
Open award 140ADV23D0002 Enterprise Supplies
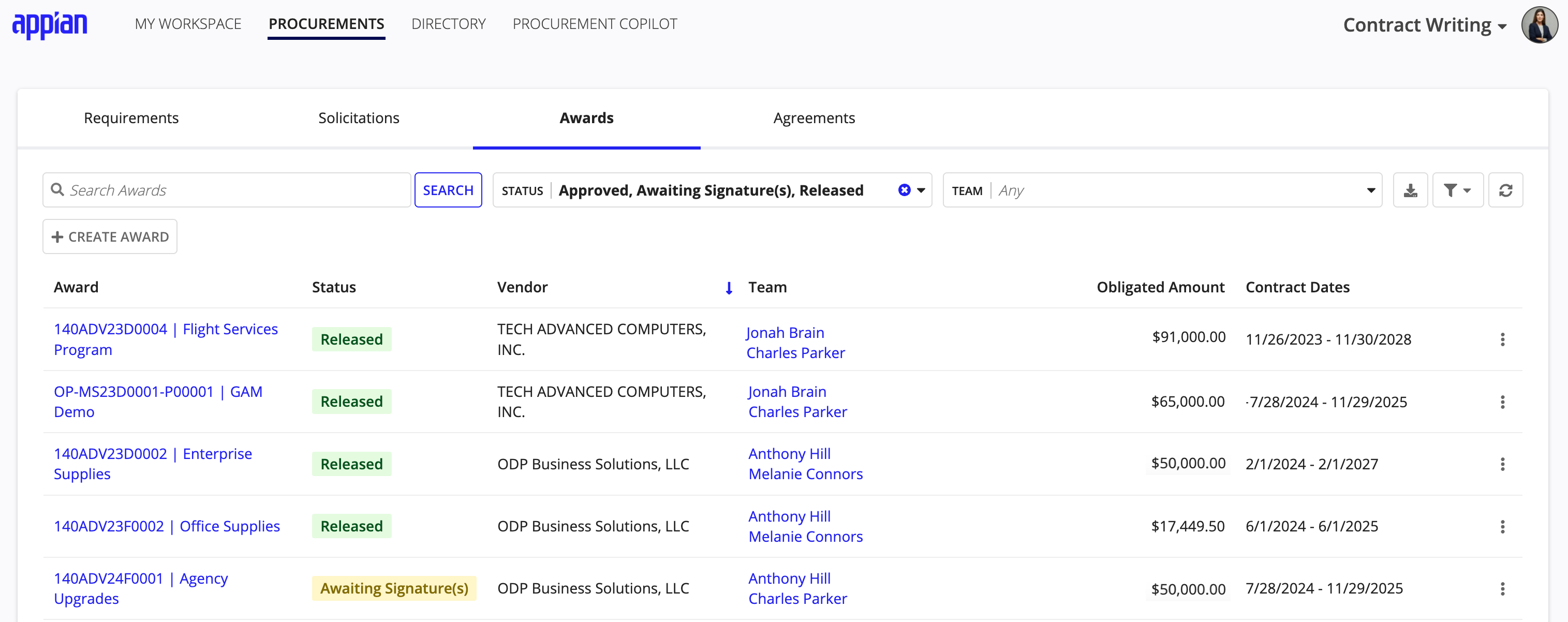click(x=153, y=464)
